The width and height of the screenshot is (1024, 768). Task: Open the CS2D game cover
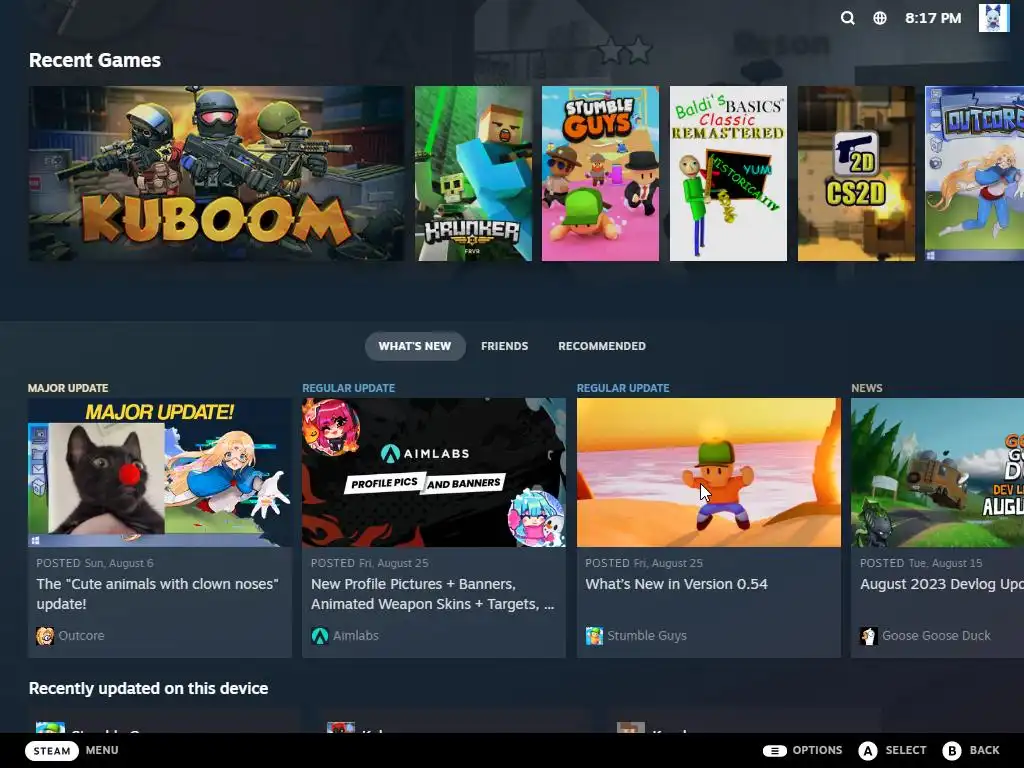856,173
